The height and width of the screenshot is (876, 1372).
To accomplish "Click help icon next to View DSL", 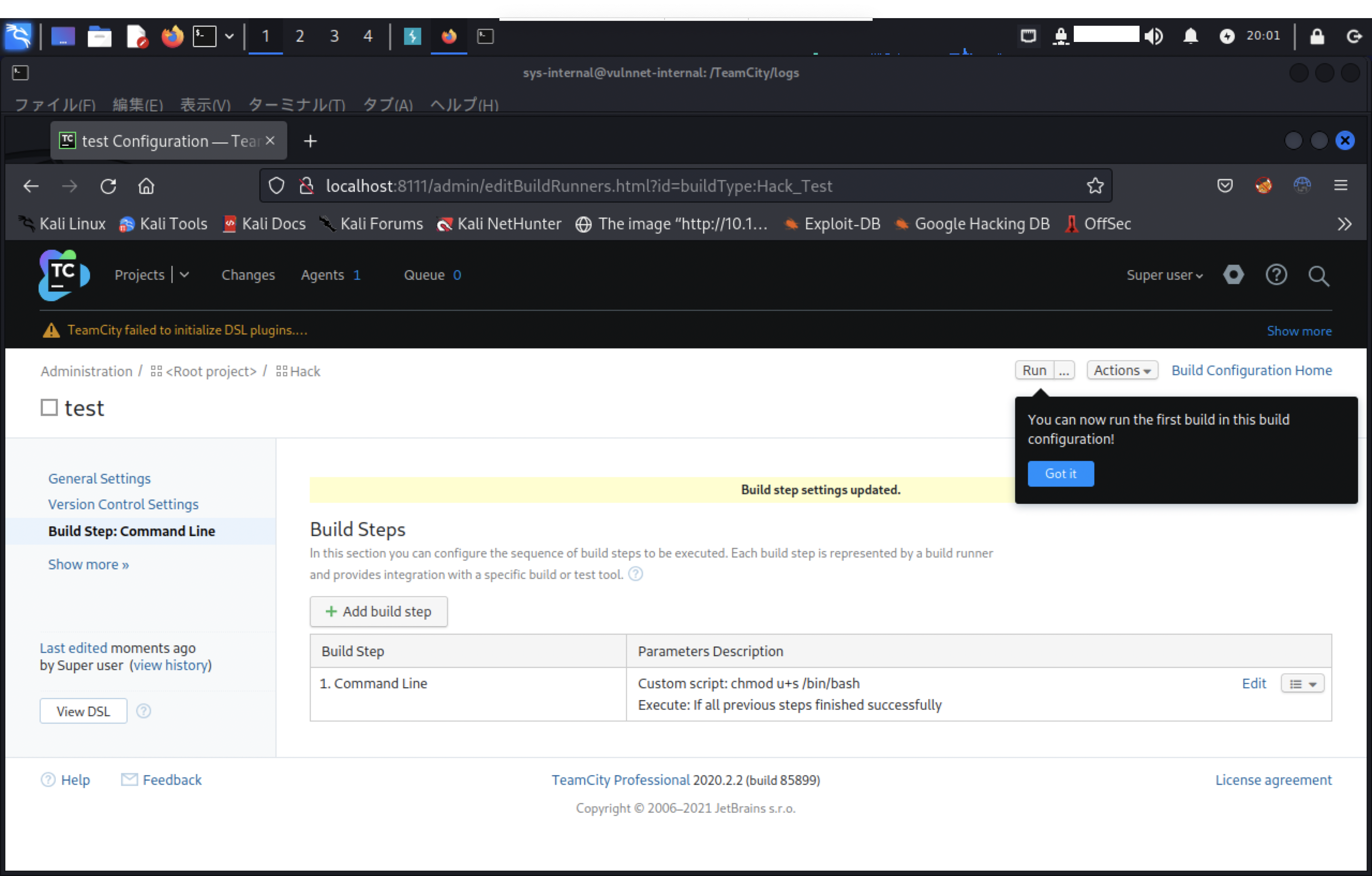I will [143, 711].
